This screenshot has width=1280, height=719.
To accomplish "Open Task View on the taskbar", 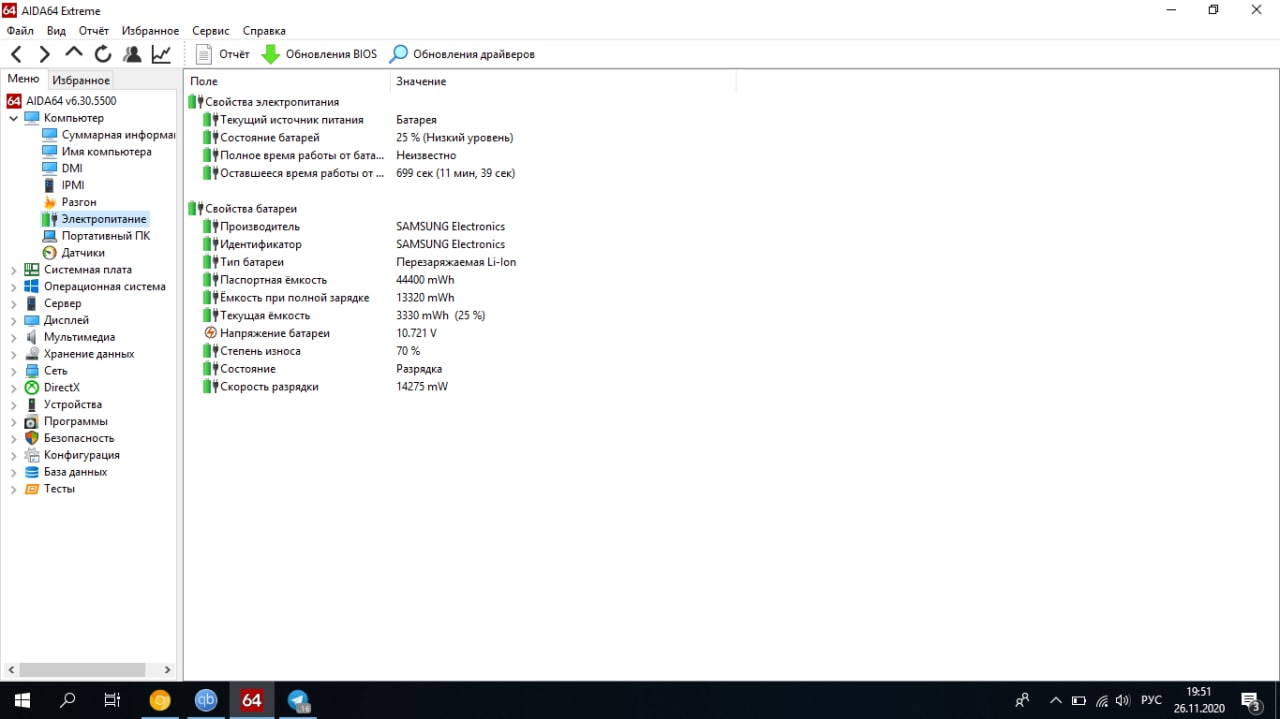I will tap(113, 700).
